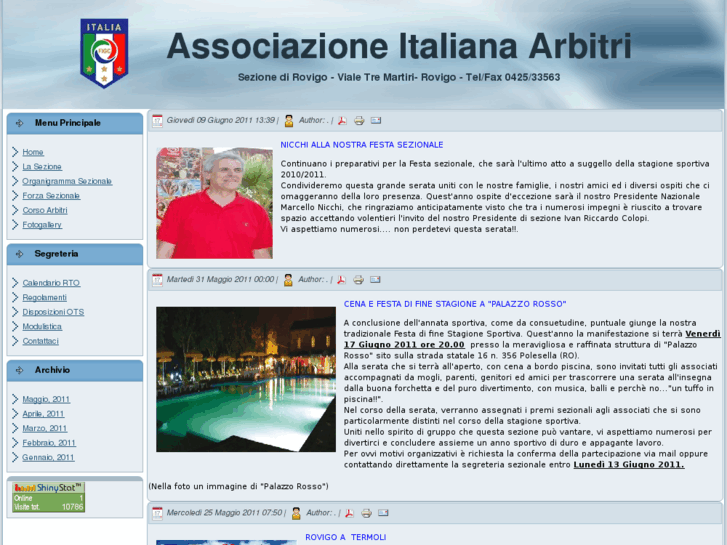Click photo of man in red shirt
Image resolution: width=727 pixels, height=545 pixels.
pyautogui.click(x=215, y=203)
